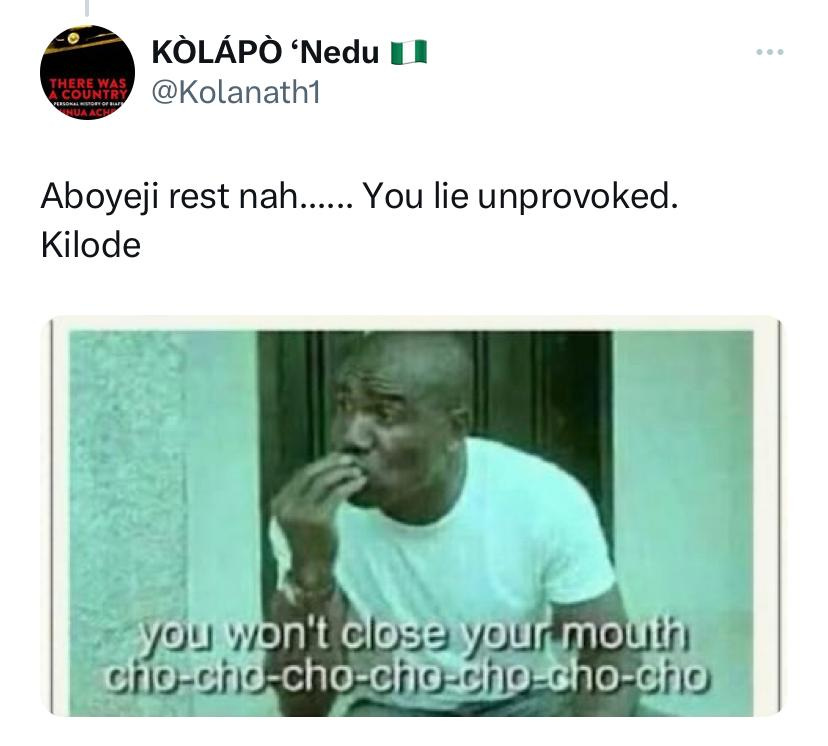Visit the @Kolanath1 handle
The width and height of the screenshot is (828, 746).
coord(236,92)
